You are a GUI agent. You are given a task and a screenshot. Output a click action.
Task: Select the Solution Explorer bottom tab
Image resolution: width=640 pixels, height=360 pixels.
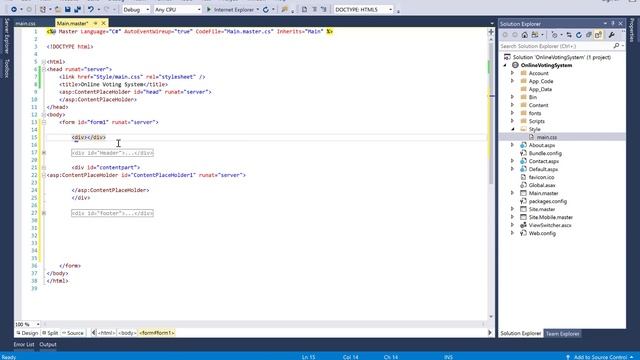pos(521,334)
